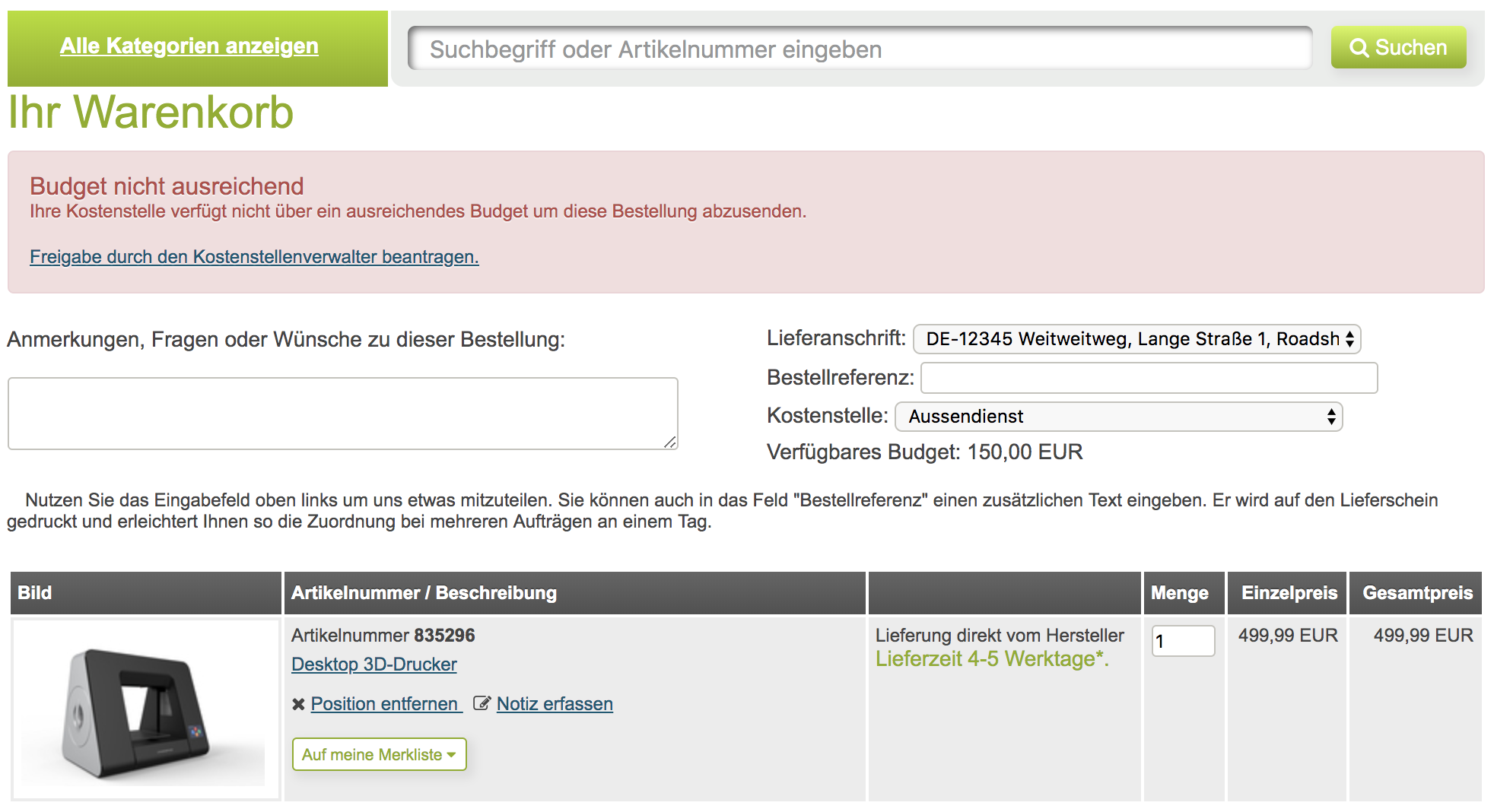The height and width of the screenshot is (812, 1494).
Task: Click the up-down arrows on Kostenstelle selector
Action: point(1330,417)
